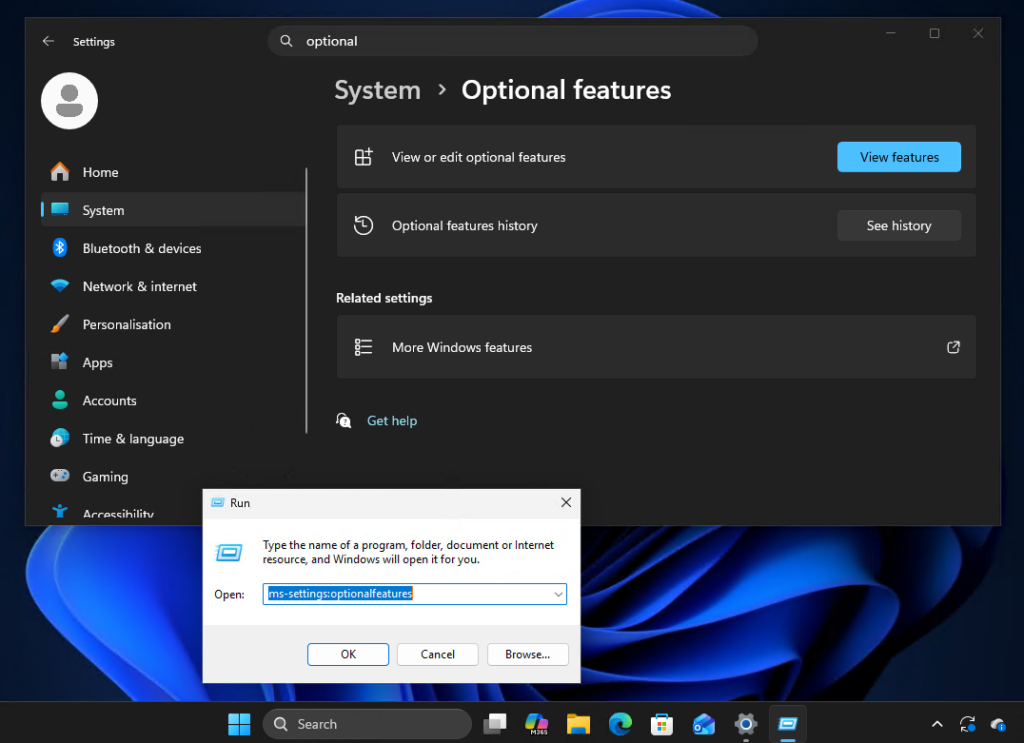Click the search magnifier icon in Settings
The image size is (1024, 743).
point(286,41)
